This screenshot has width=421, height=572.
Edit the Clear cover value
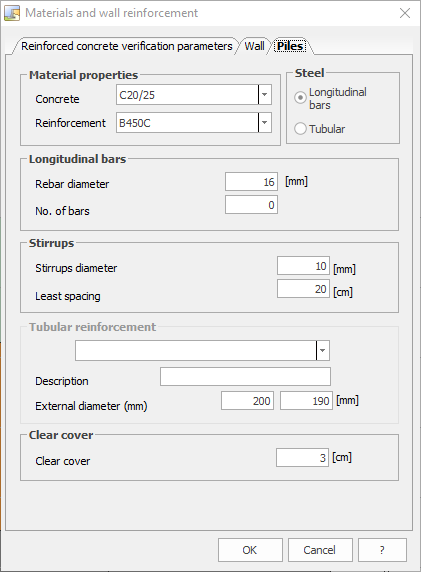click(x=302, y=457)
